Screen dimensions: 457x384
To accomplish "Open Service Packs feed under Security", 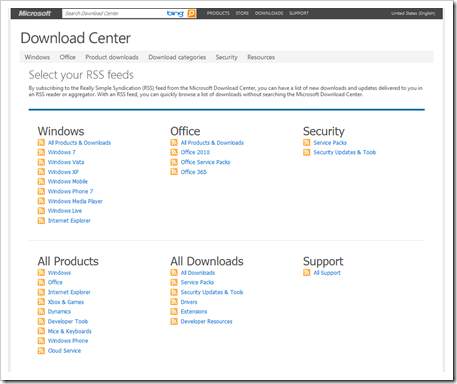I will point(330,143).
